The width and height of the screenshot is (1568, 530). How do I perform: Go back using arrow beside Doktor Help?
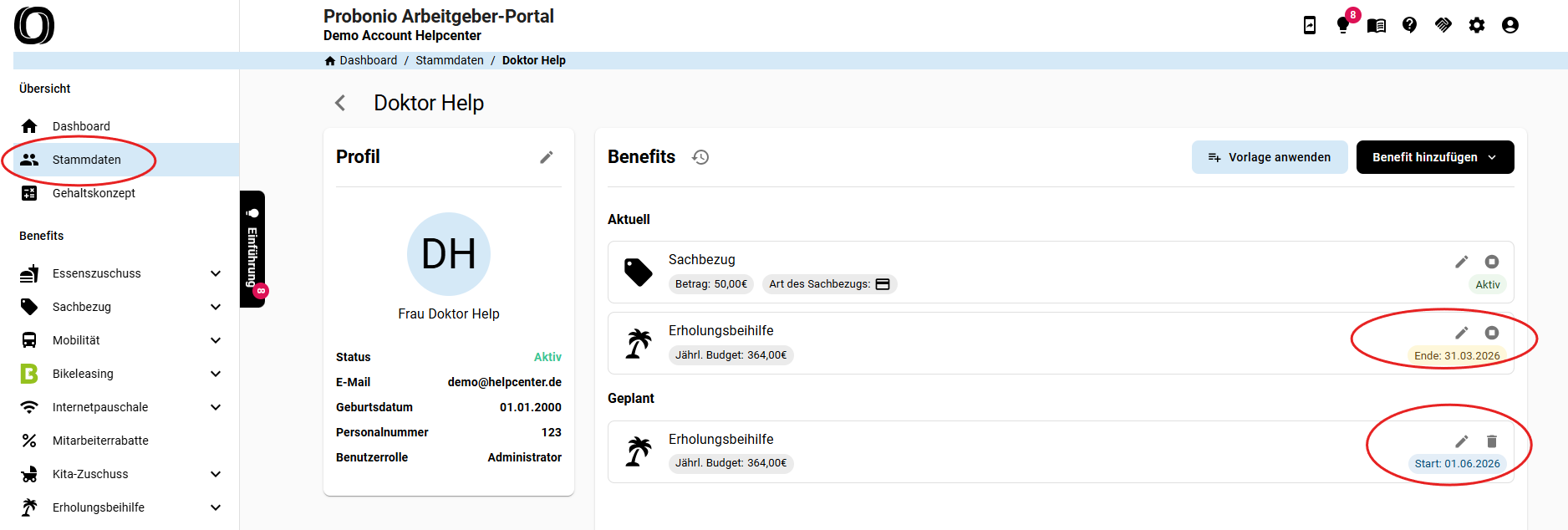340,103
